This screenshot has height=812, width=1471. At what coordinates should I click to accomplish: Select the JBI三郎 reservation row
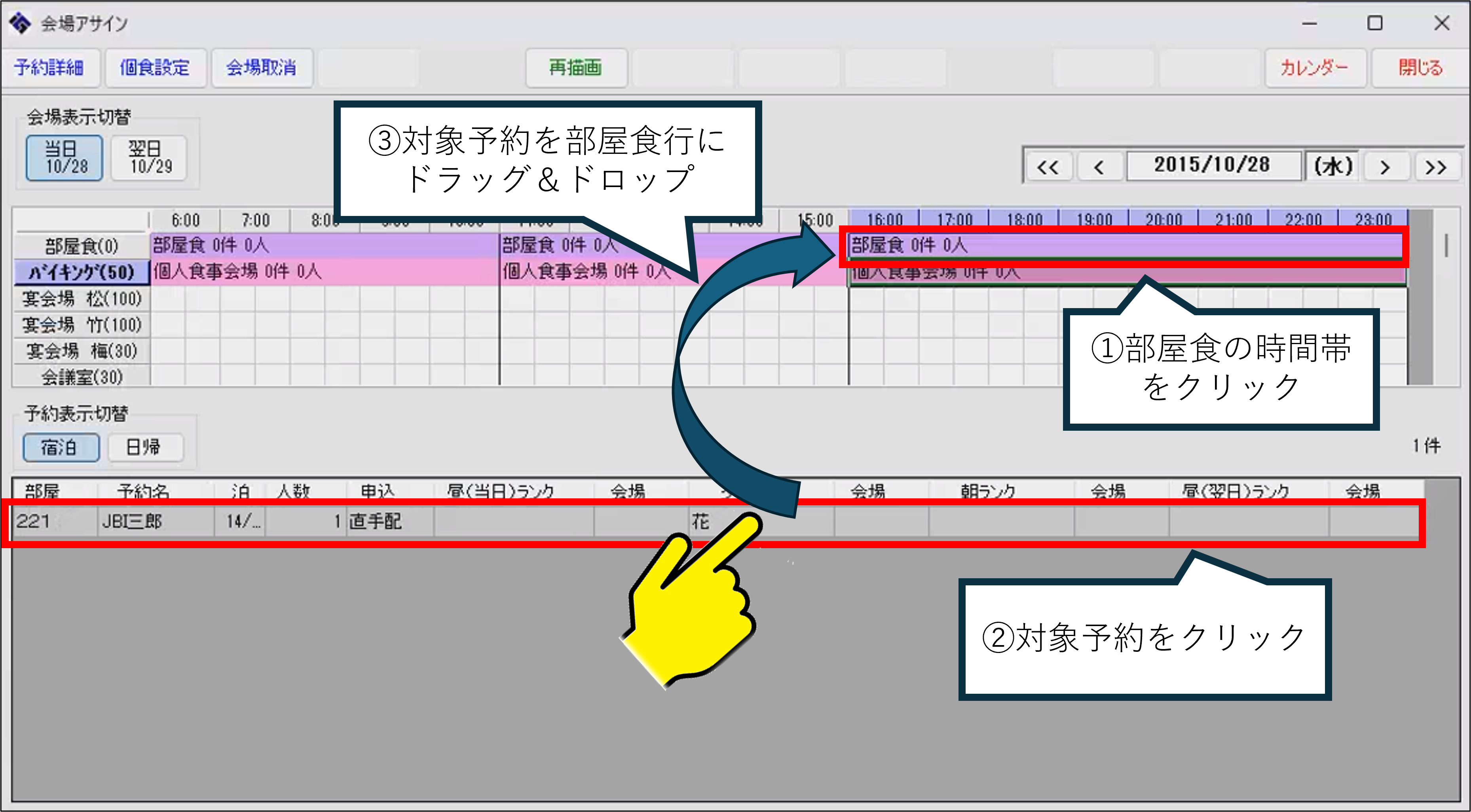tap(133, 522)
